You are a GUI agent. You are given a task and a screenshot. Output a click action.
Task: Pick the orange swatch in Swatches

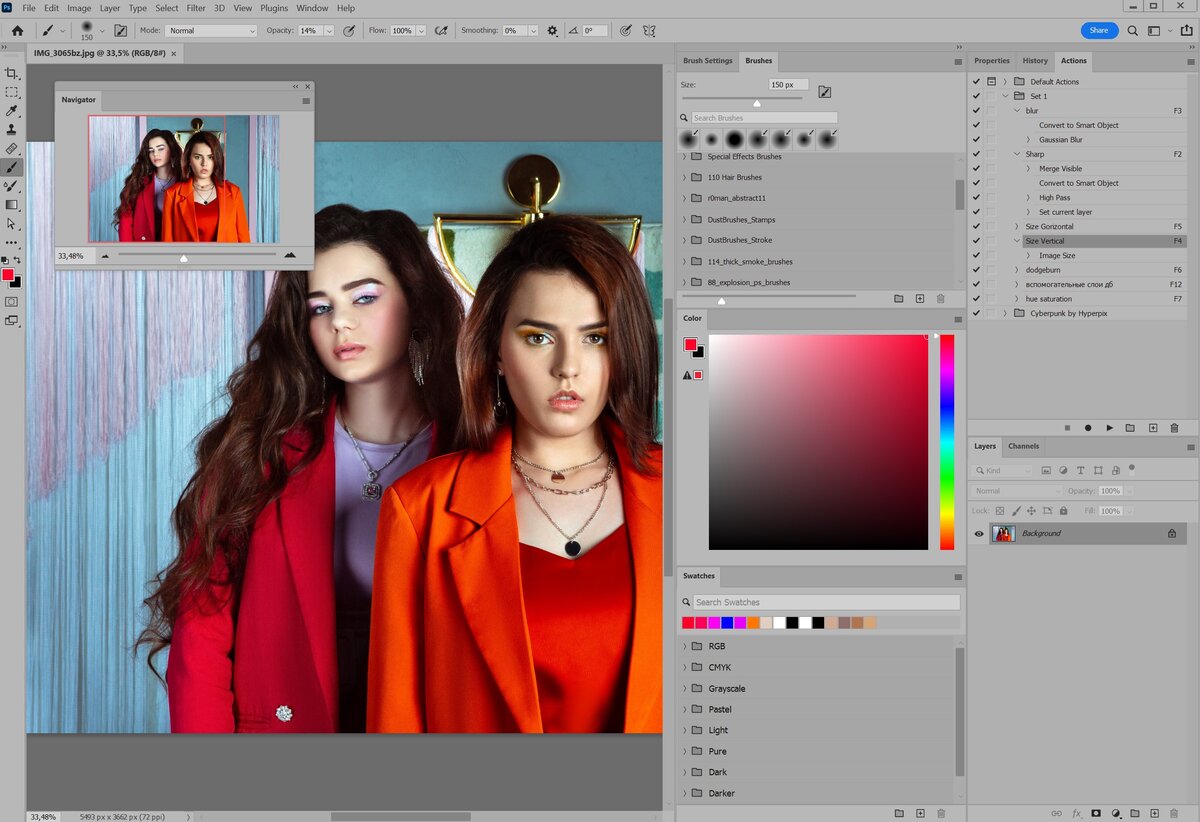click(x=753, y=623)
